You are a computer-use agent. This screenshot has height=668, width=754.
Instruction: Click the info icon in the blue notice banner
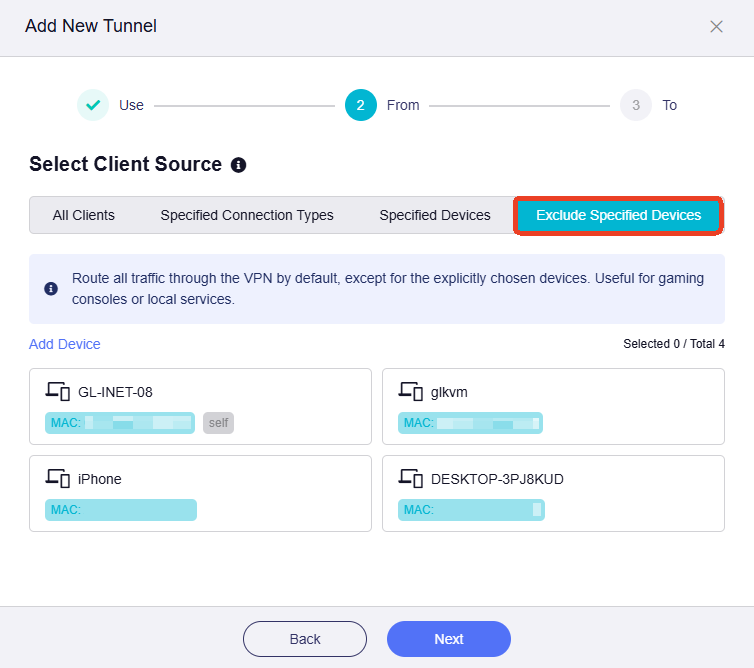click(x=51, y=288)
